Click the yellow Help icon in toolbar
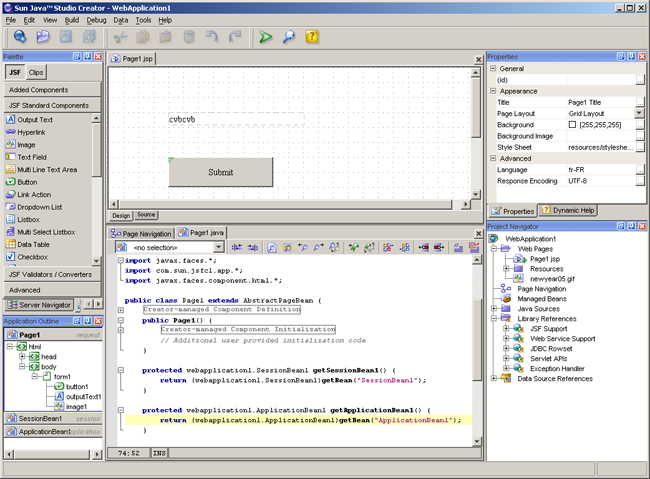This screenshot has width=650, height=479. tap(311, 37)
